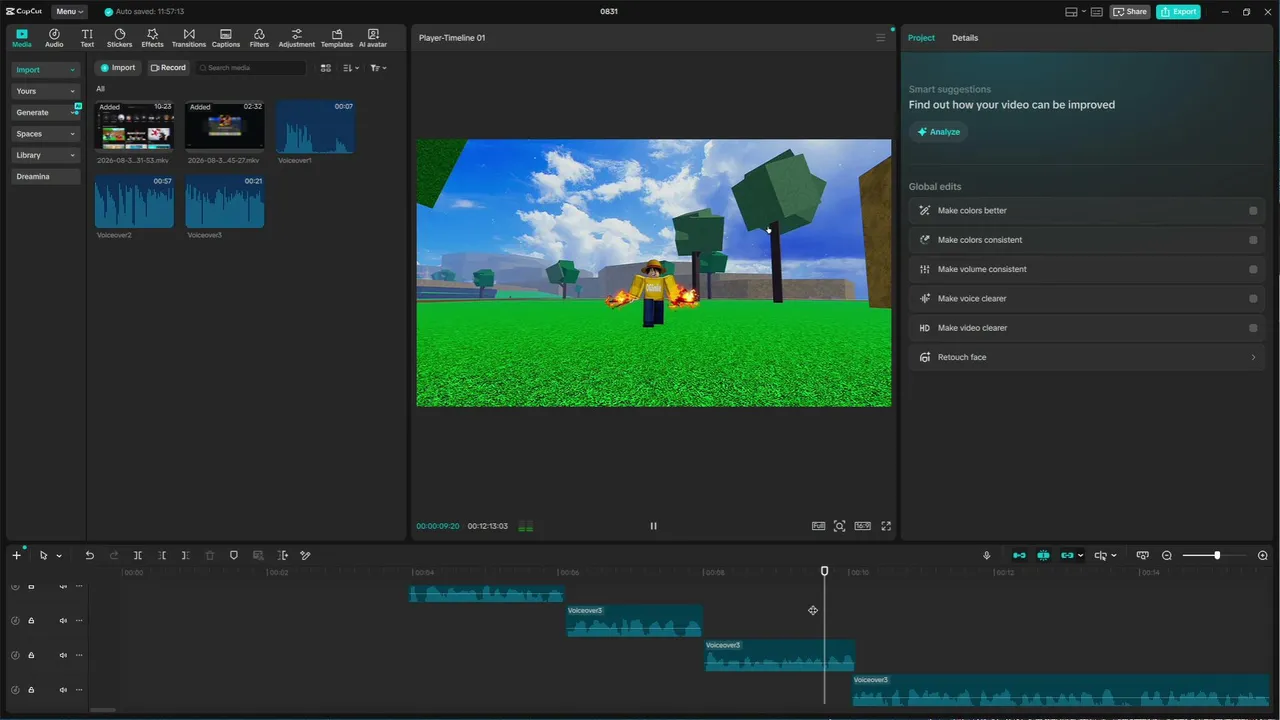Toggle the Make volume consistent checkbox
Viewport: 1280px width, 720px height.
point(1253,269)
